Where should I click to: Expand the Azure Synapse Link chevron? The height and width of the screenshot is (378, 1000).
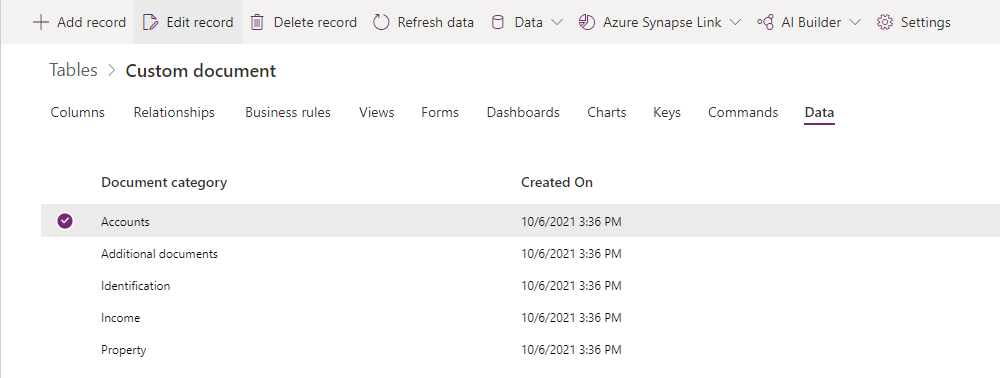pos(735,22)
